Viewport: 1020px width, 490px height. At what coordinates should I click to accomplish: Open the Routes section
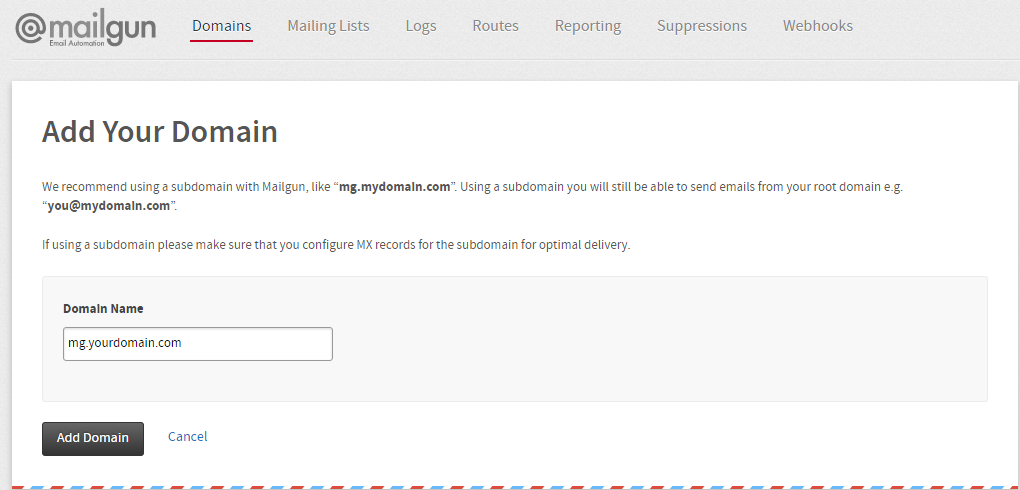coord(495,26)
